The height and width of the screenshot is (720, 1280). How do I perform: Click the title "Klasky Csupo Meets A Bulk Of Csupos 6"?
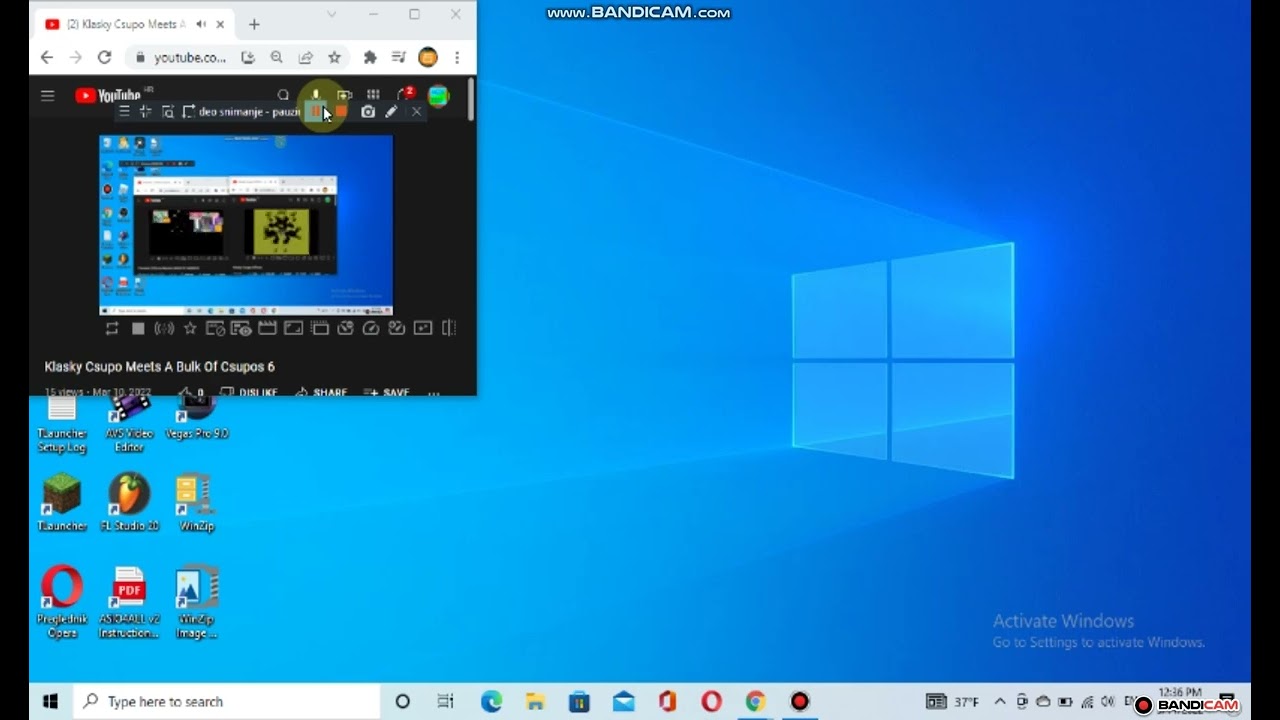click(159, 367)
